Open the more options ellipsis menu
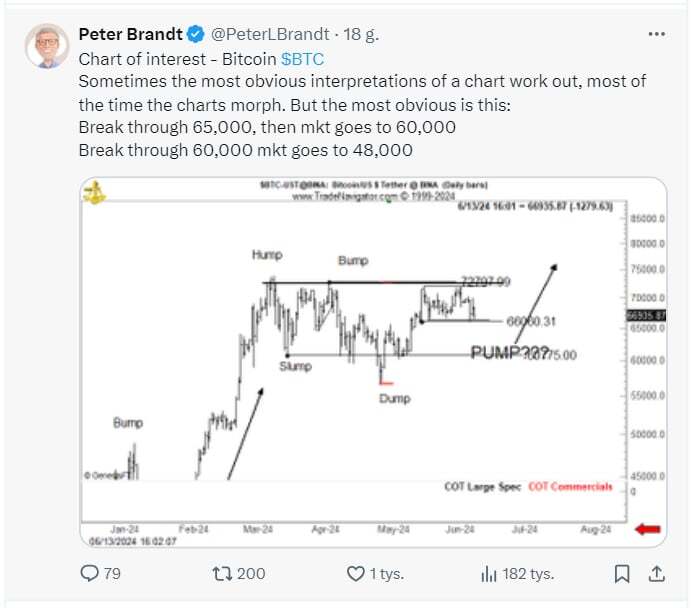This screenshot has height=608, width=692. 656,33
